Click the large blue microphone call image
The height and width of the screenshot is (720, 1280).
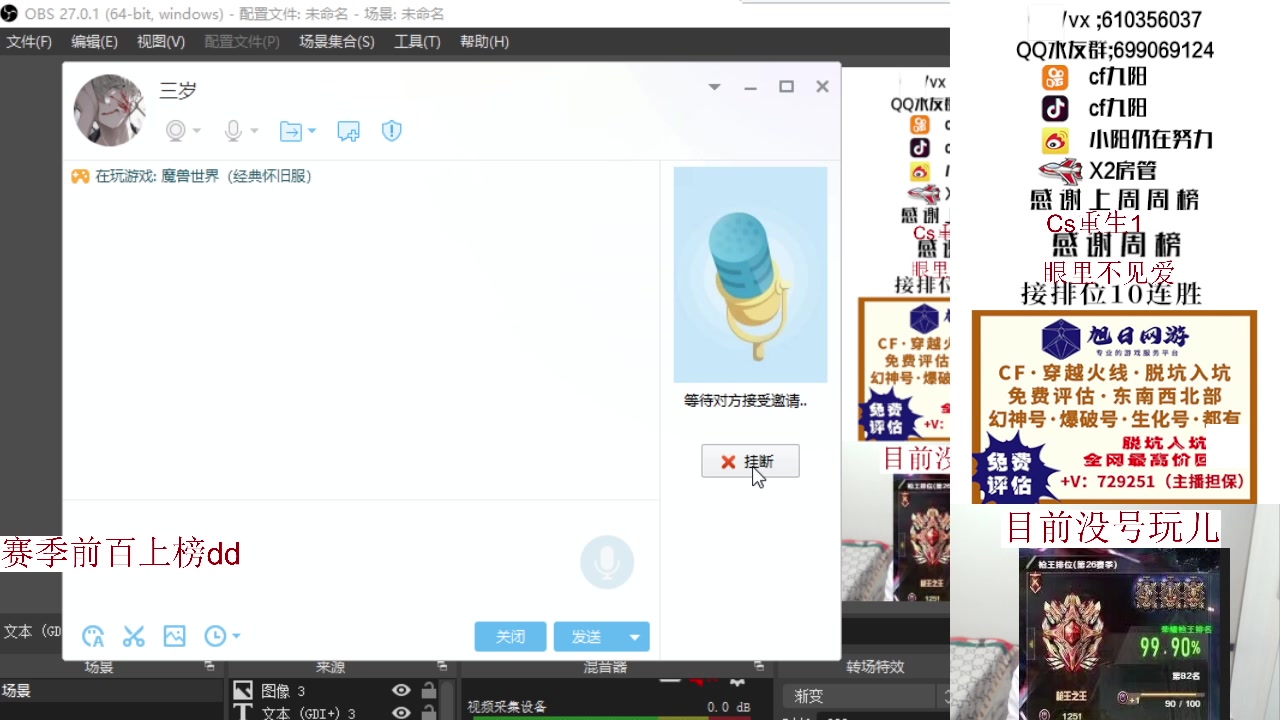coord(750,275)
